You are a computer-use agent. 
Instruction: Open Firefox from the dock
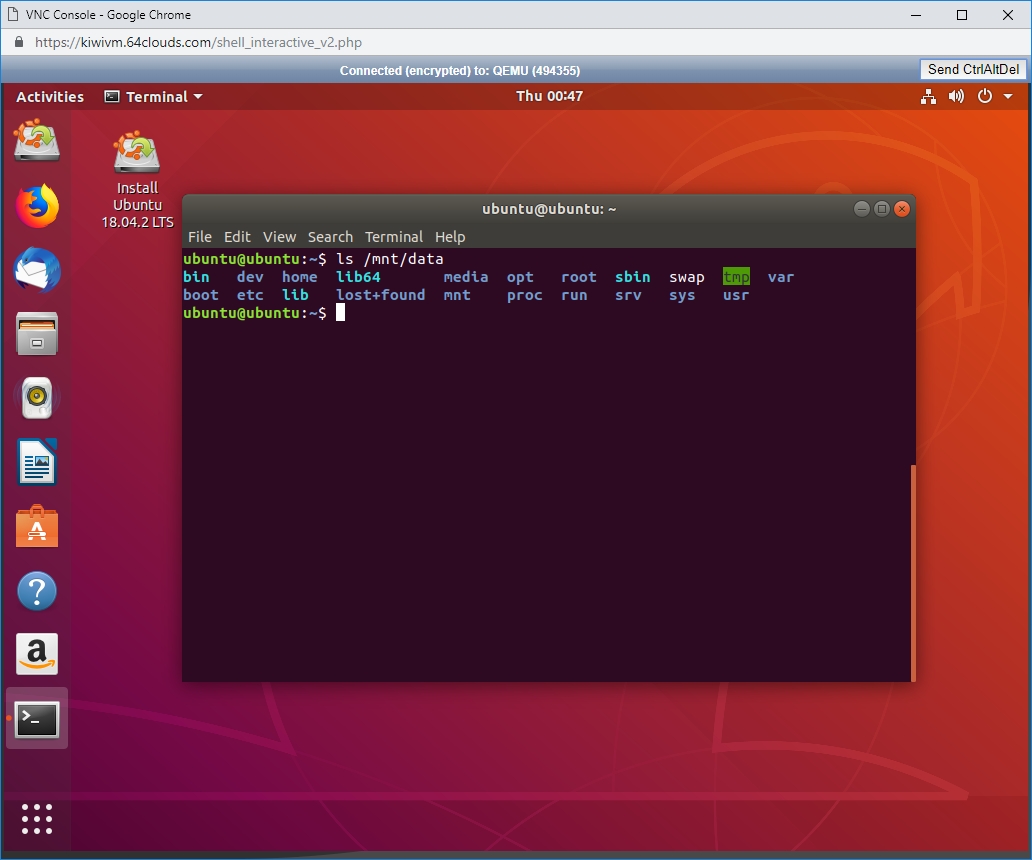[x=37, y=207]
